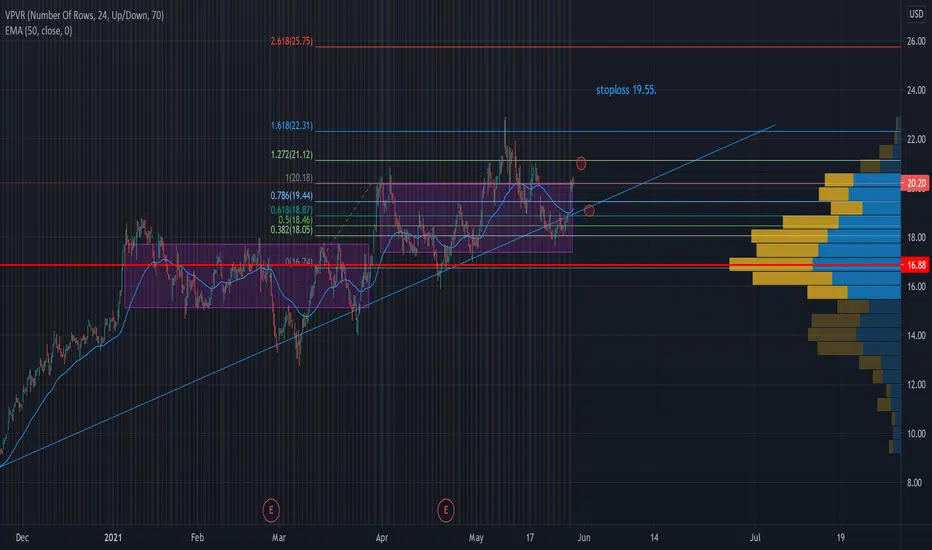Image resolution: width=932 pixels, height=550 pixels.
Task: Click the 1.272(21.12) Fibonacci label
Action: 291,155
